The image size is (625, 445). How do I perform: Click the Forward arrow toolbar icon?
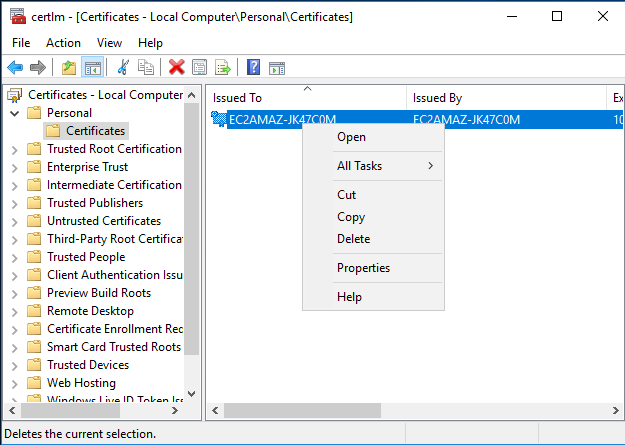[38, 67]
